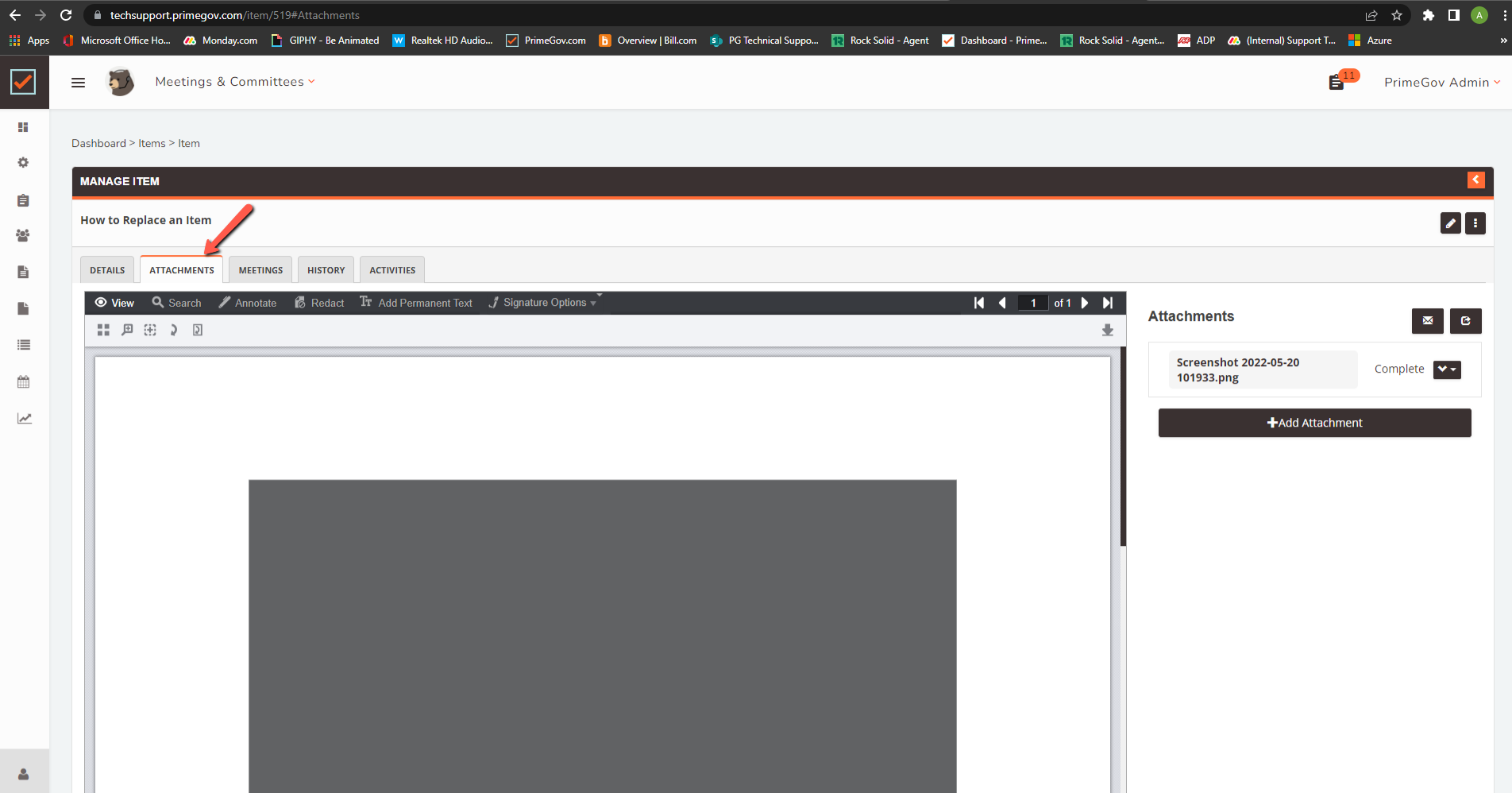Click the Items breadcrumb link

[x=152, y=143]
